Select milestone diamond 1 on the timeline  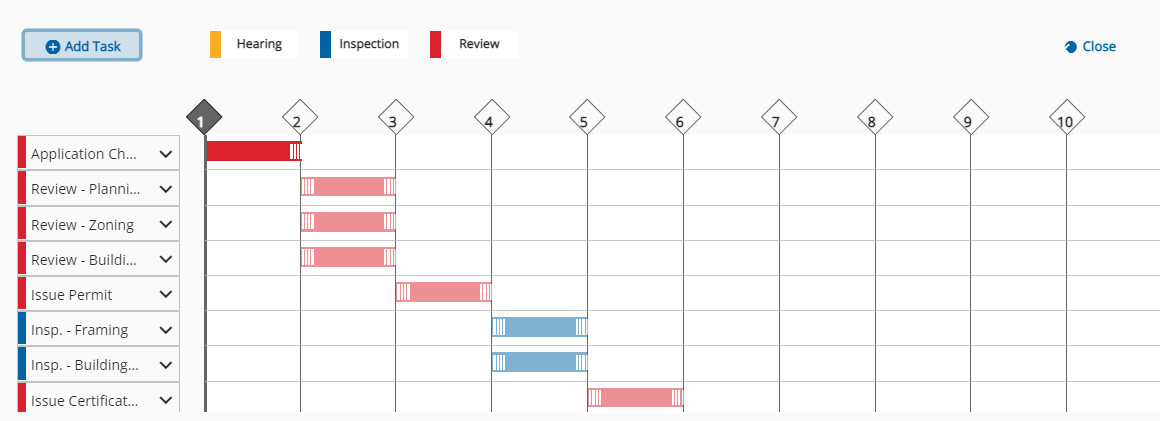point(203,118)
